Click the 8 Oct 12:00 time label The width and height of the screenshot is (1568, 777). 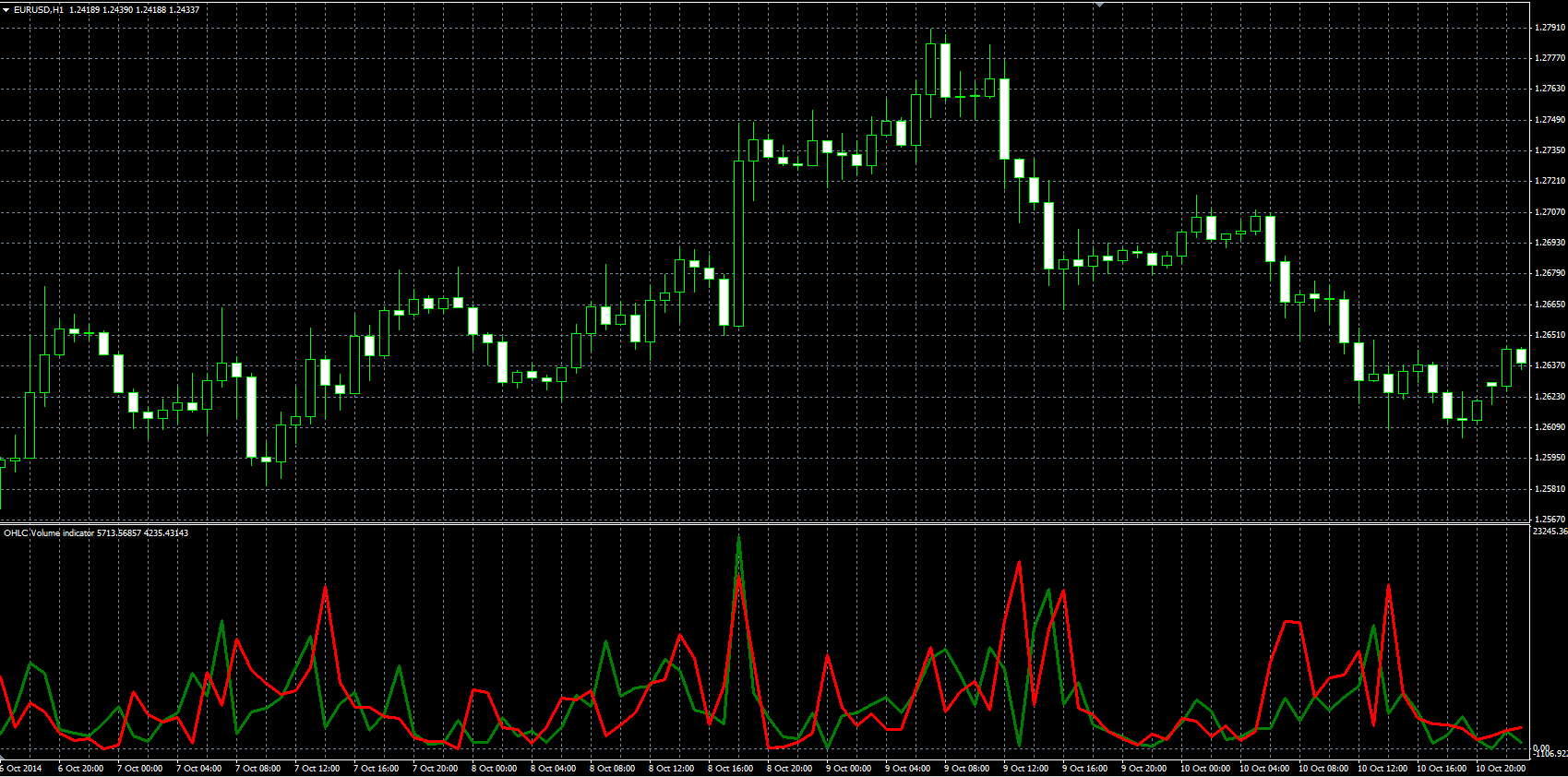coord(672,769)
